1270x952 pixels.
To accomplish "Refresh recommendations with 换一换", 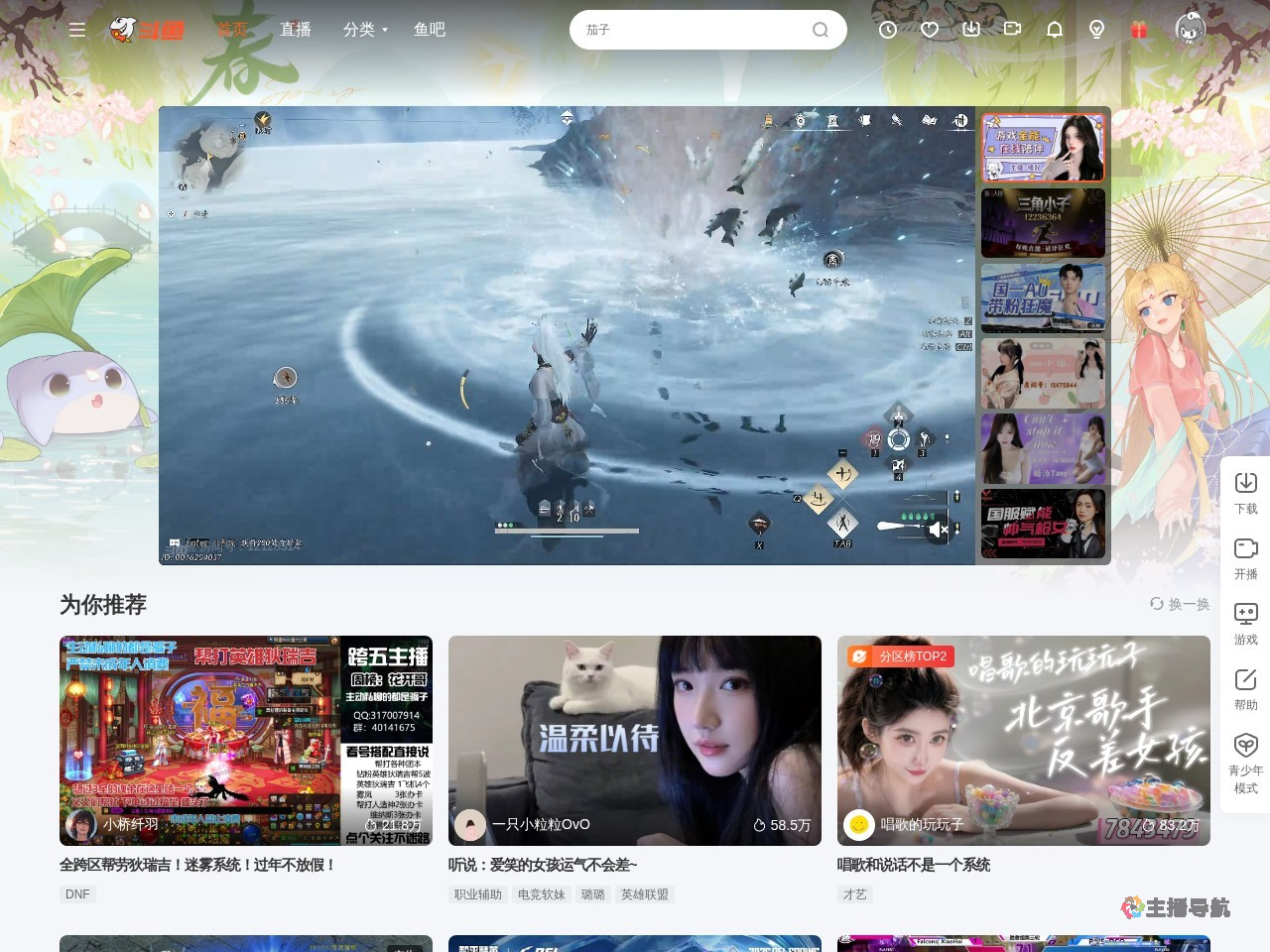I will (1180, 604).
